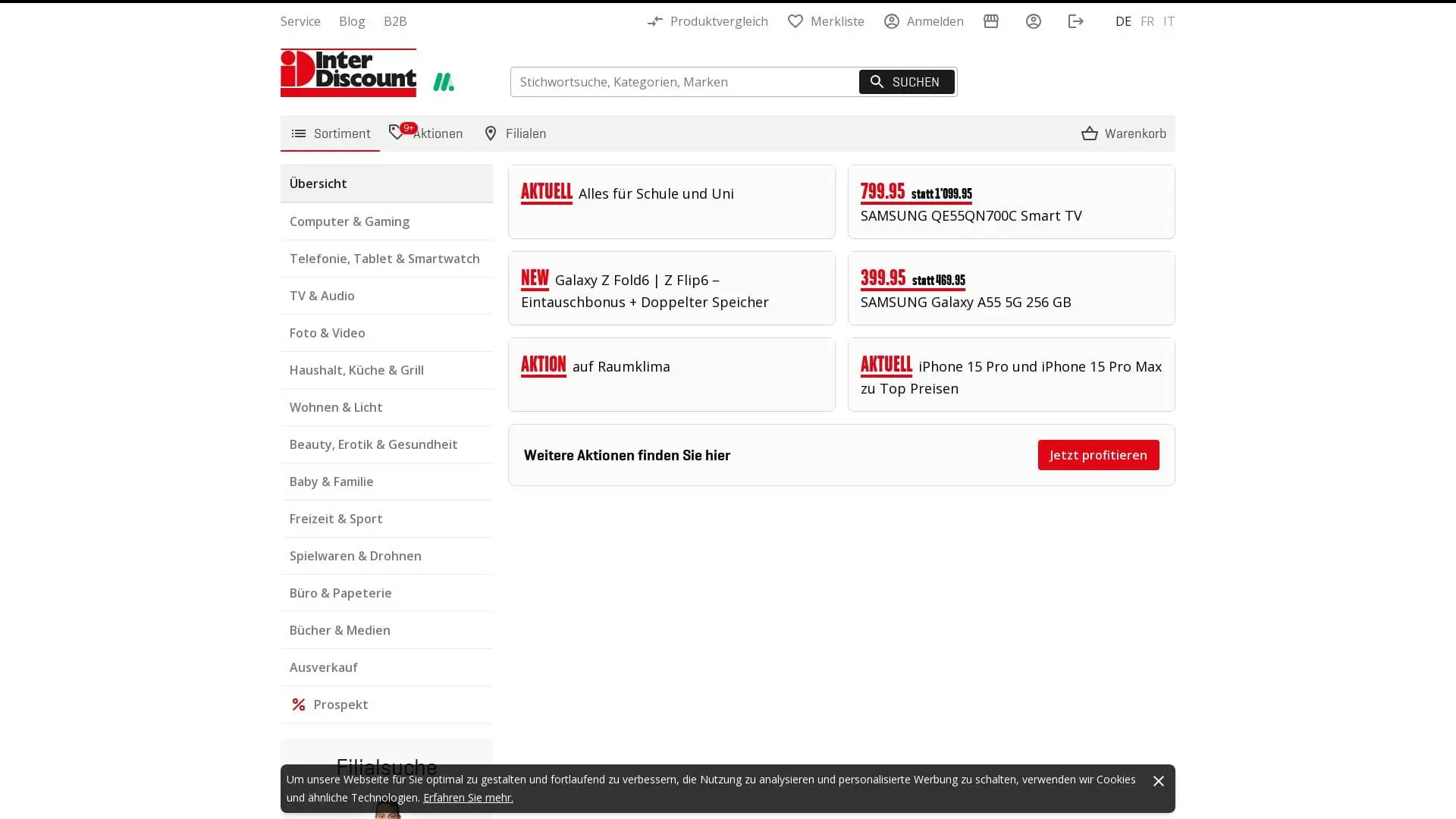Open the Blog link

[352, 21]
